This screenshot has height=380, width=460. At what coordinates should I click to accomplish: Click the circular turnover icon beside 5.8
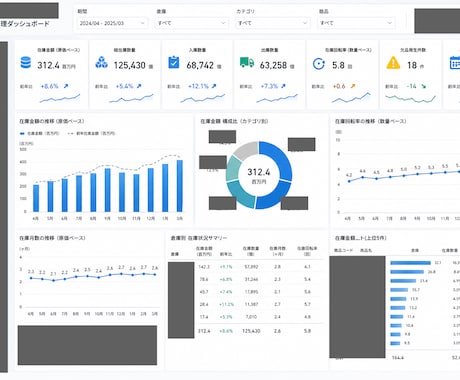click(319, 64)
